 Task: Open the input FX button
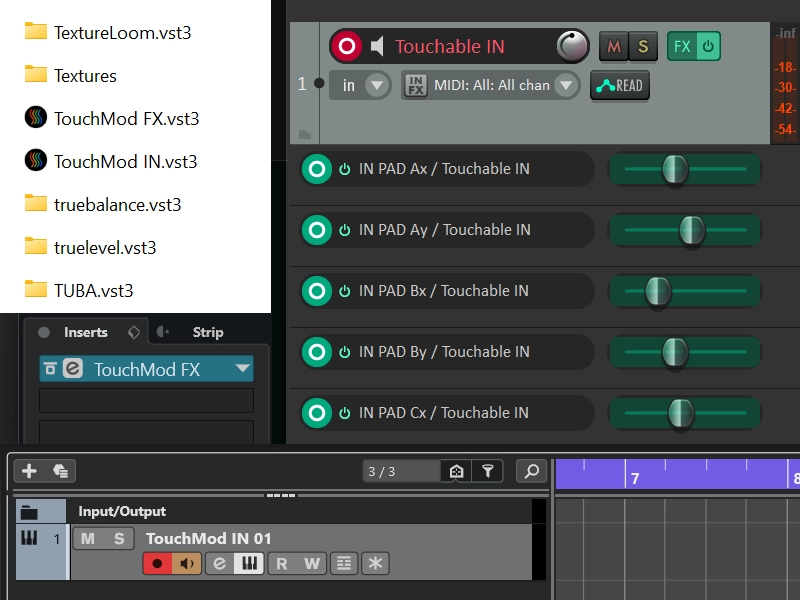coord(415,85)
